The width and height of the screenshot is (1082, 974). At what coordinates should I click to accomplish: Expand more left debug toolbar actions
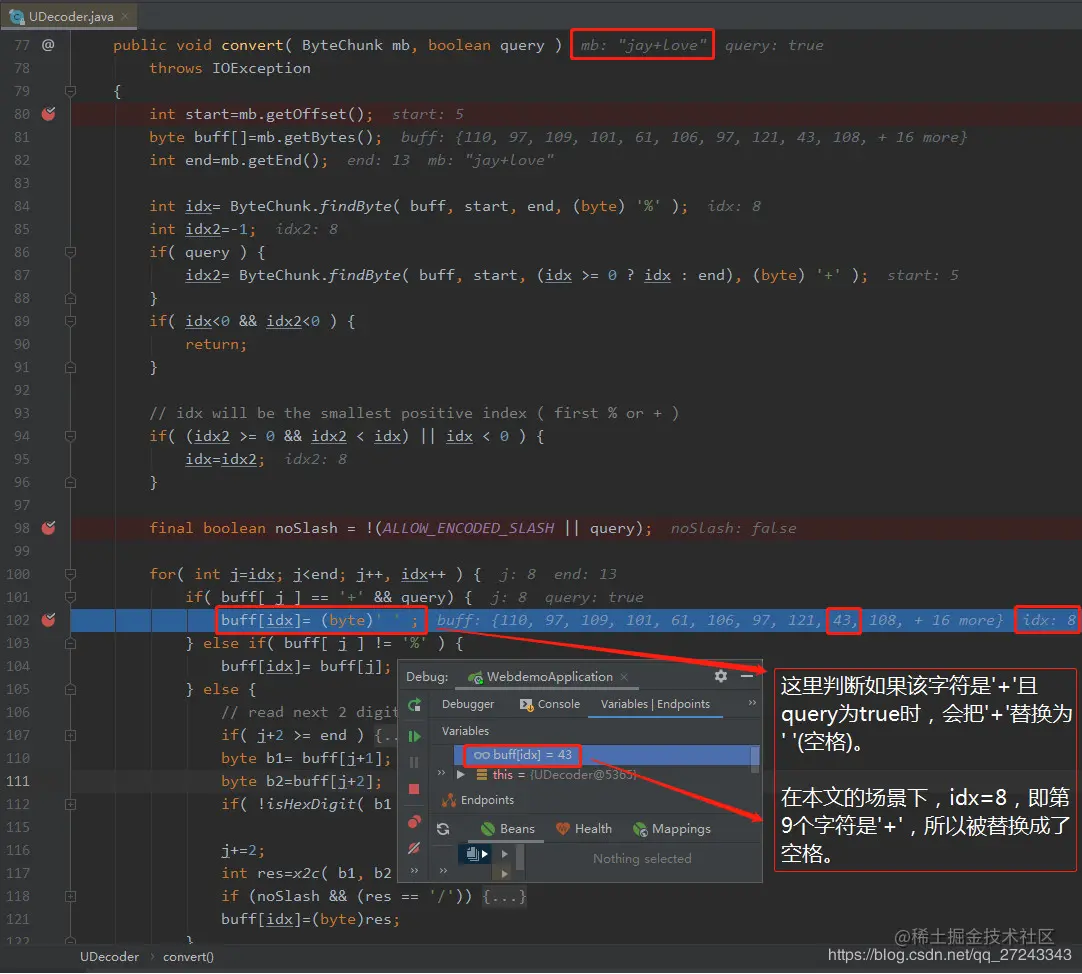pos(414,870)
